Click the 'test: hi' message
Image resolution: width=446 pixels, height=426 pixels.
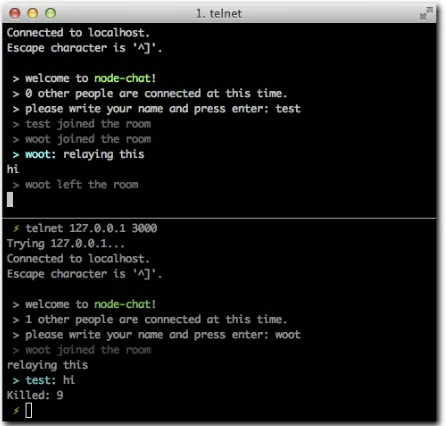(44, 380)
